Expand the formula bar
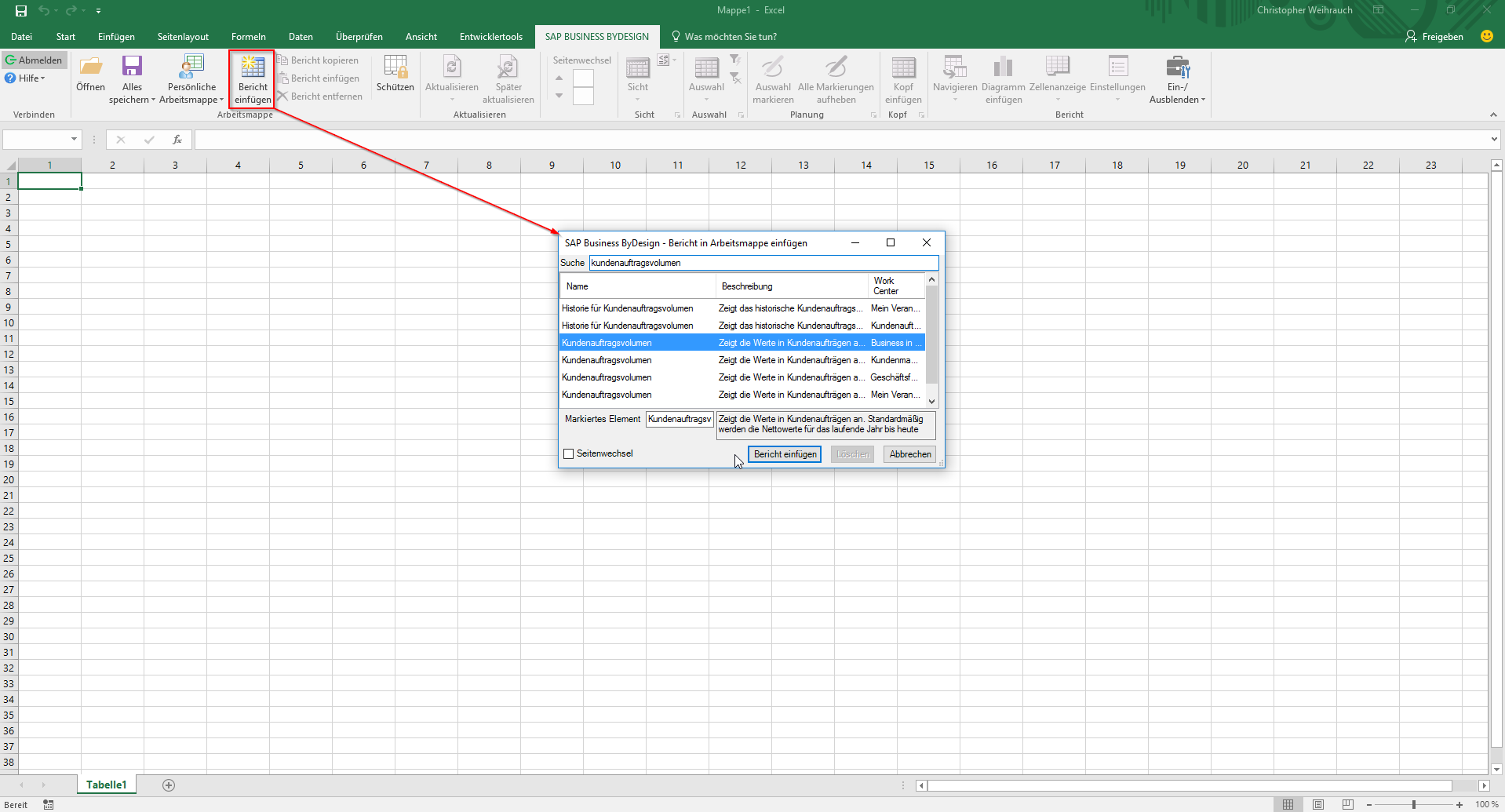Screen dimensions: 1505x812 click(x=1493, y=140)
